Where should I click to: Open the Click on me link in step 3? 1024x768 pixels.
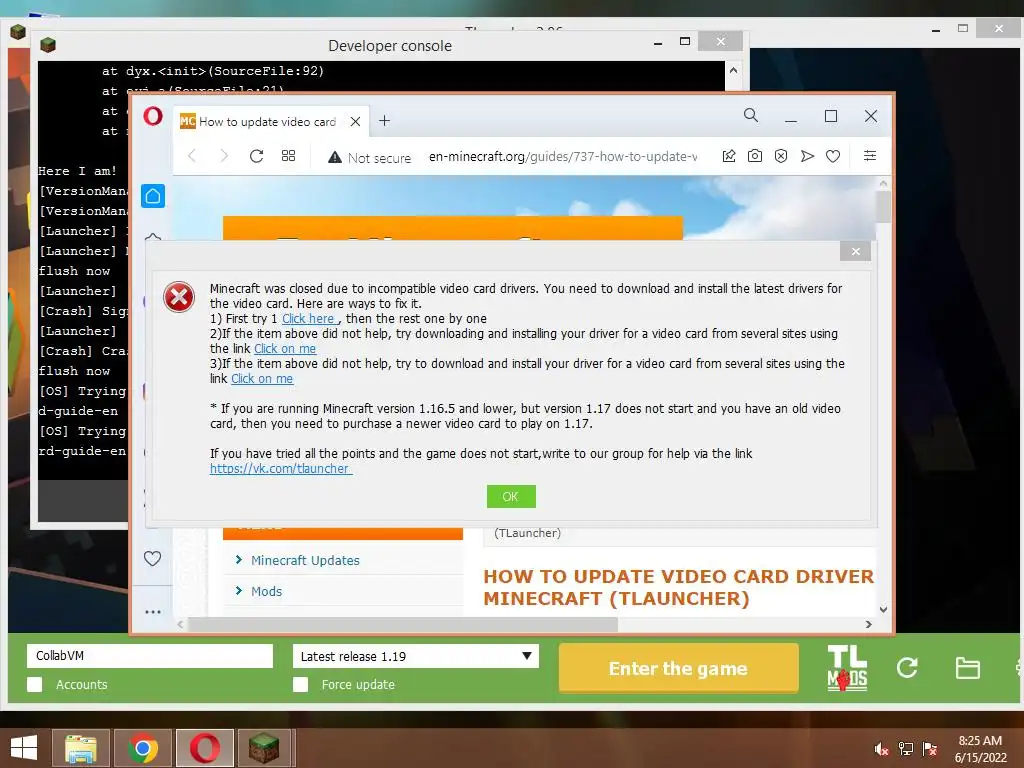pyautogui.click(x=262, y=379)
